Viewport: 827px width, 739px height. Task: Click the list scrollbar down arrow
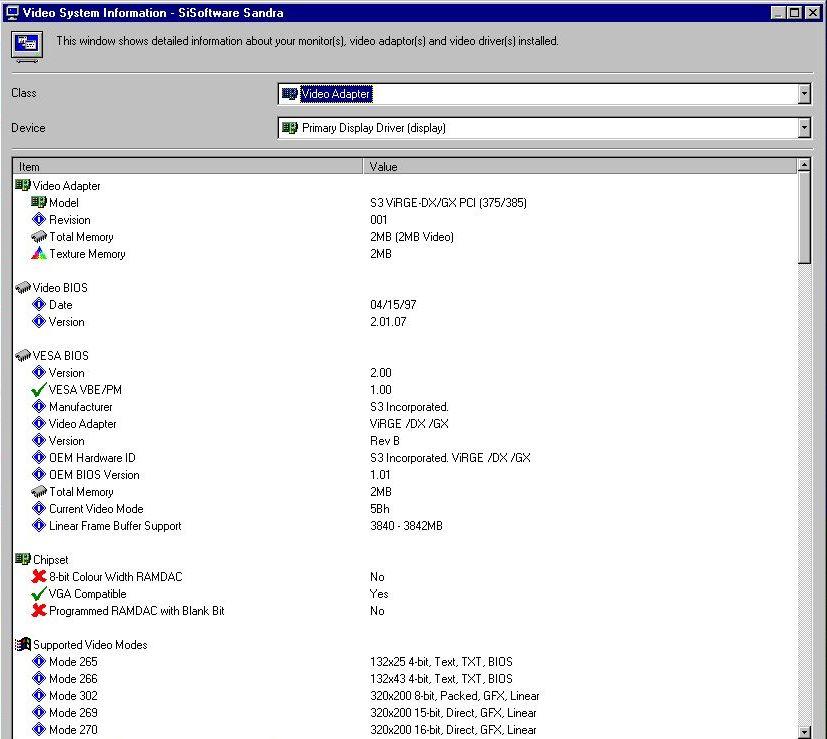click(804, 732)
